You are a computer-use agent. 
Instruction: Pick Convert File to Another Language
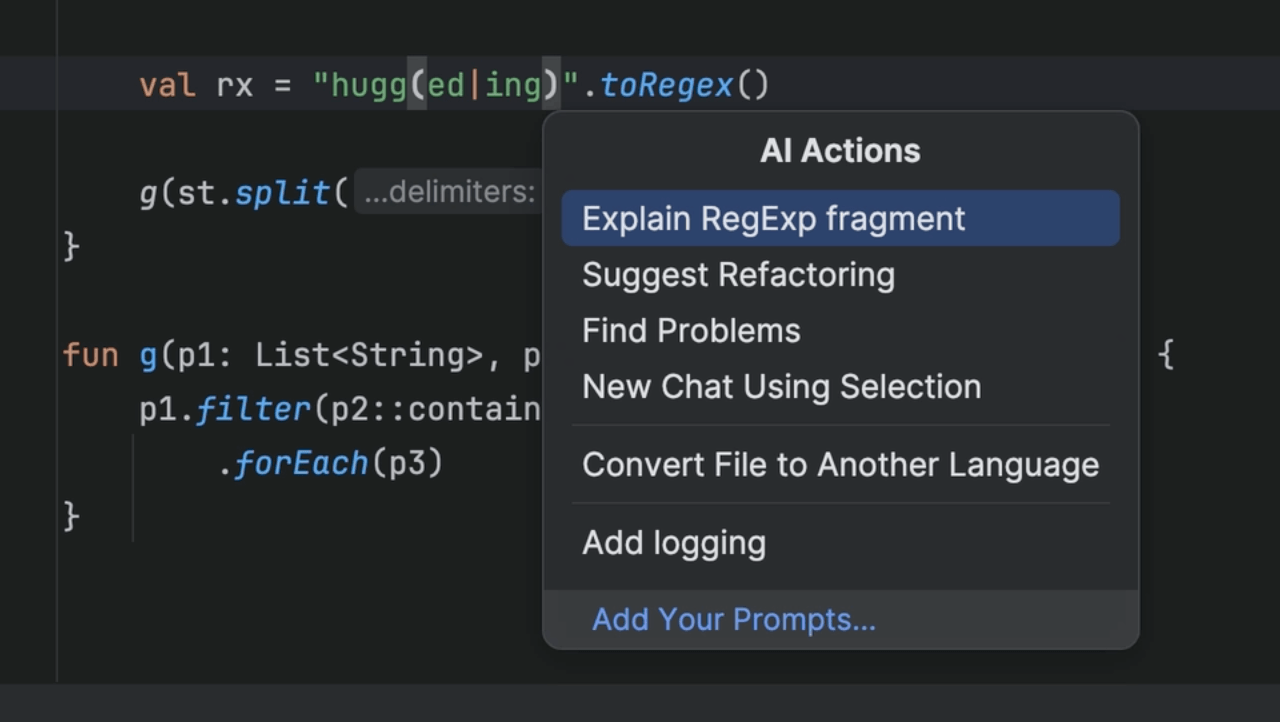coord(840,465)
